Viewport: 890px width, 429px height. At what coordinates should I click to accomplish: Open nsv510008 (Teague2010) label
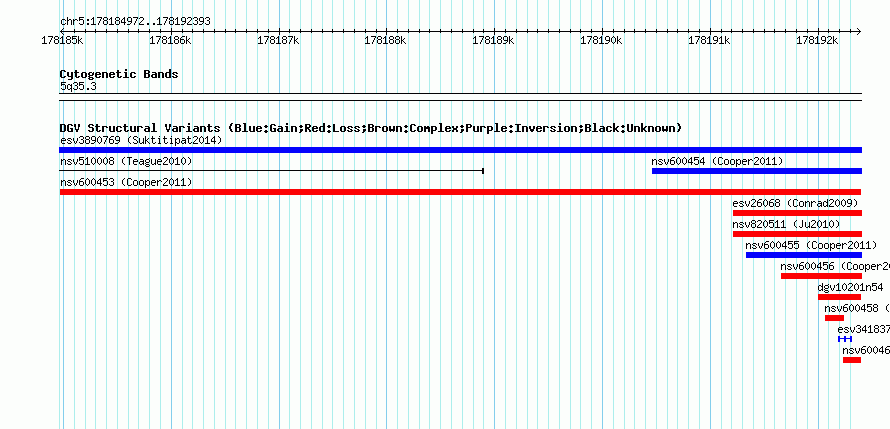[x=126, y=162]
